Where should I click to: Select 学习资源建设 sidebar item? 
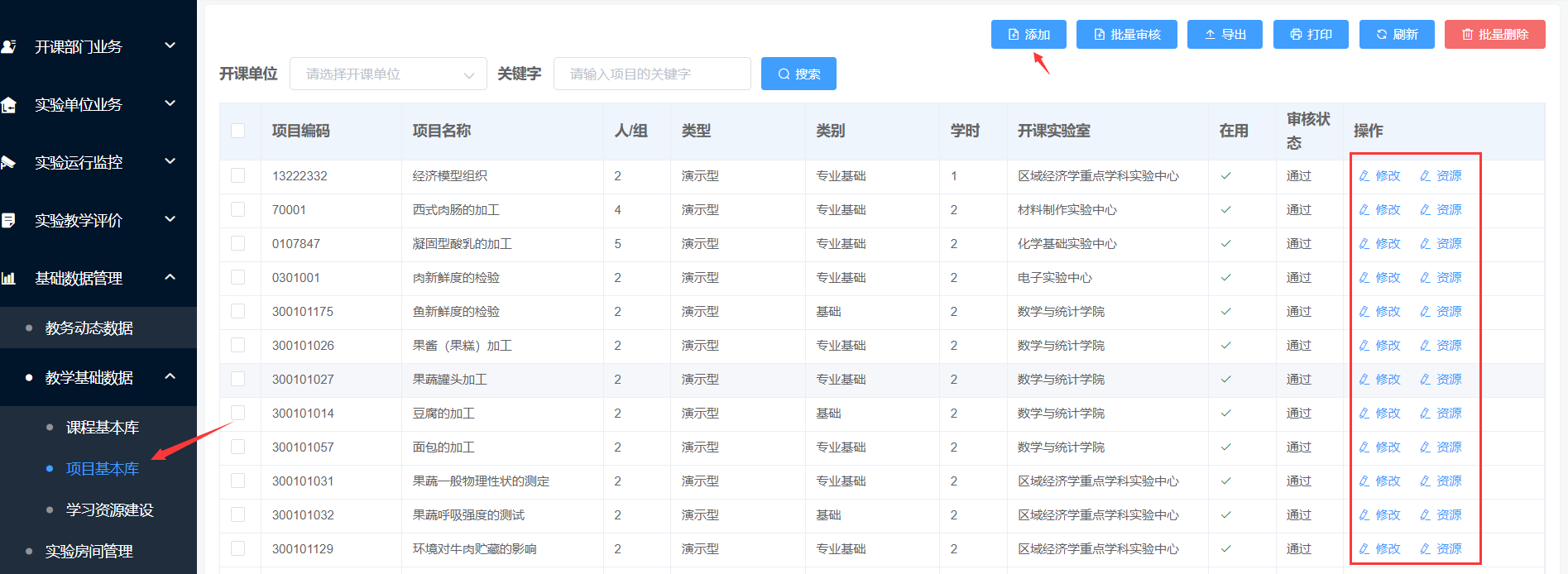tap(109, 510)
